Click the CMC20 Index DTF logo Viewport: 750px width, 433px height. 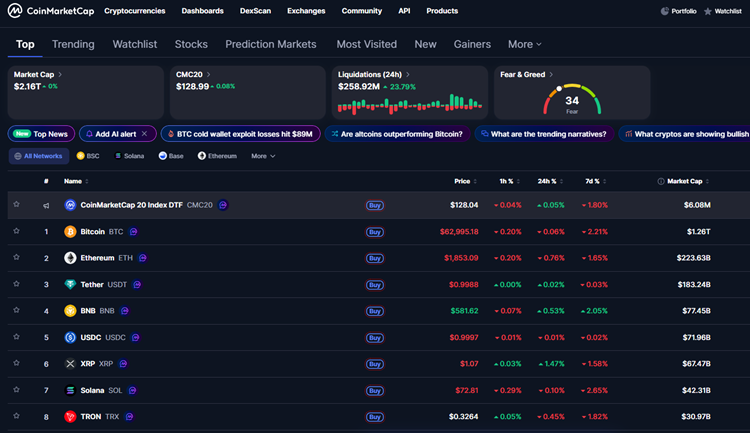[x=70, y=205]
